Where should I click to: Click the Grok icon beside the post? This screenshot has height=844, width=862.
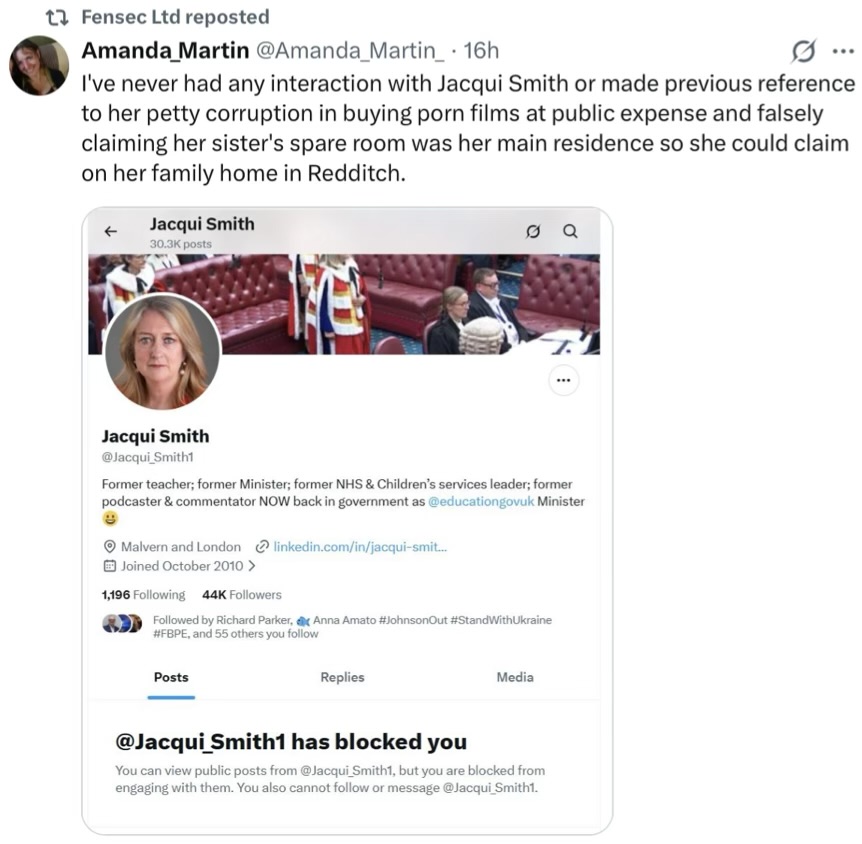click(x=802, y=50)
